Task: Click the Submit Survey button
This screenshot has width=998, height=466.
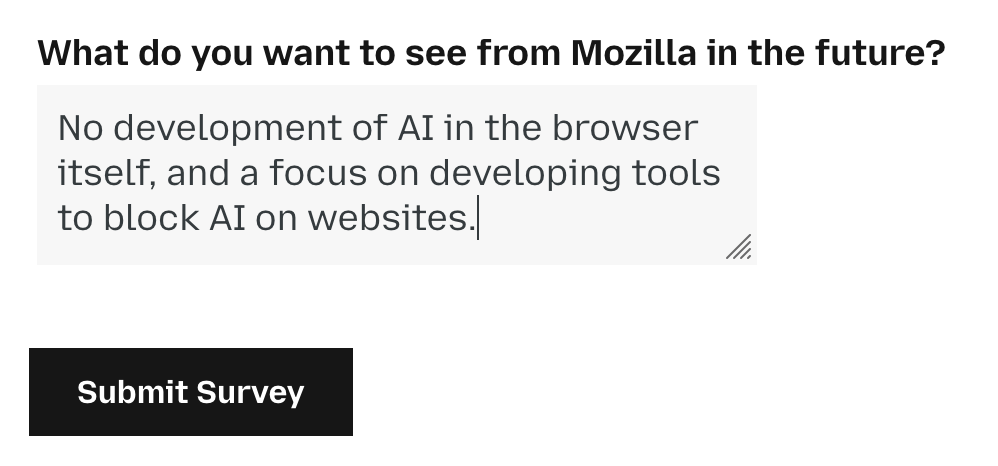Action: tap(190, 392)
